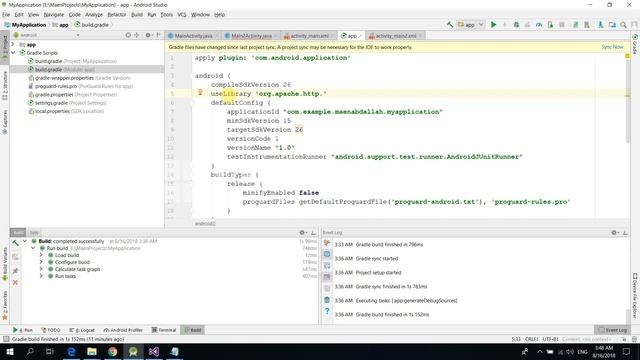Toggle the Structure side tool window
The height and width of the screenshot is (360, 640).
[x=5, y=85]
